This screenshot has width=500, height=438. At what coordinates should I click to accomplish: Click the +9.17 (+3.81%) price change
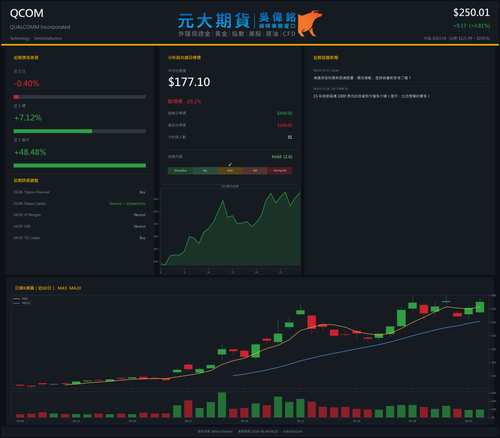coord(471,26)
